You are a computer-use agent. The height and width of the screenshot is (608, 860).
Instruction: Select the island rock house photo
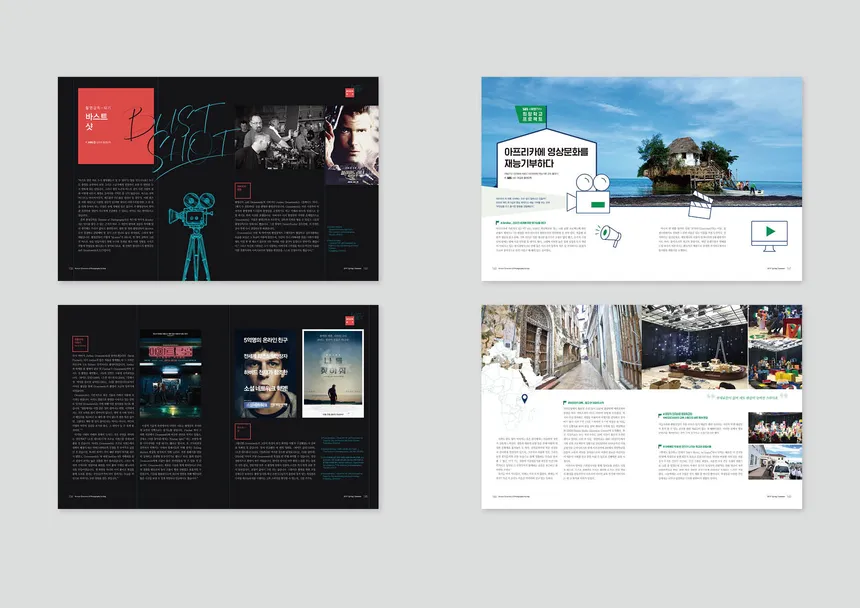pyautogui.click(x=642, y=142)
